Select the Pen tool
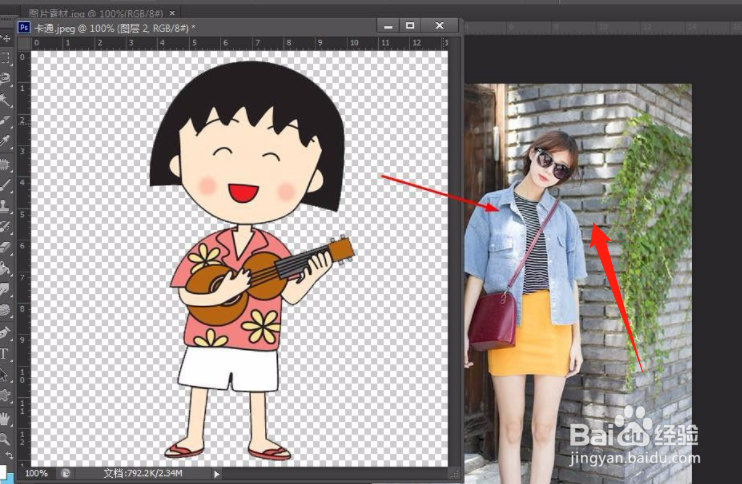The image size is (742, 484). point(5,333)
